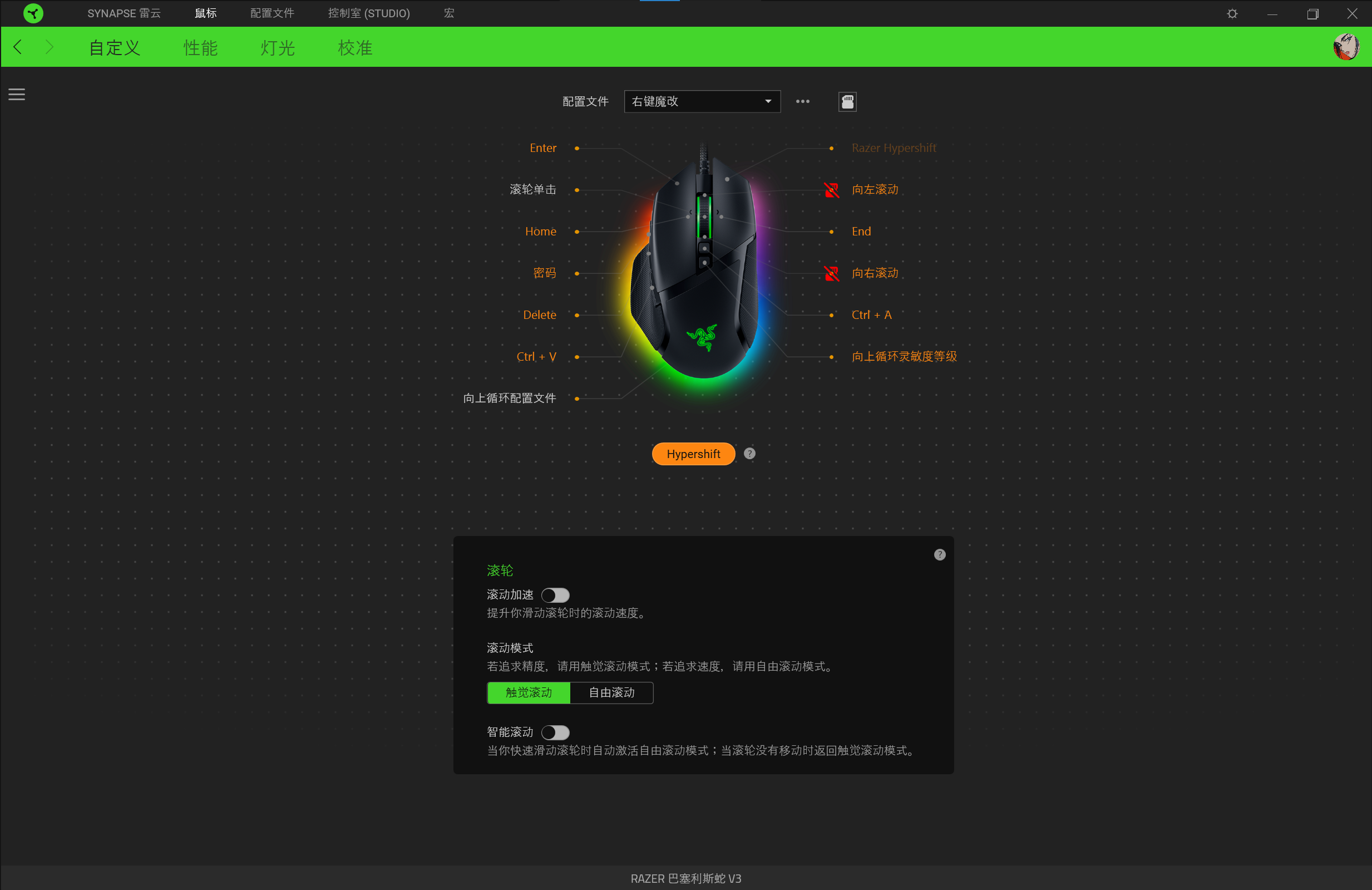Screen dimensions: 1372x890
Task: Click the Razer Hypershift assignment label
Action: (x=894, y=148)
